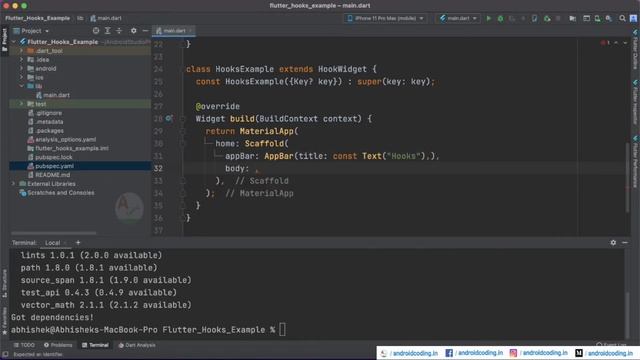Select main.dart in the project tree

(53, 95)
